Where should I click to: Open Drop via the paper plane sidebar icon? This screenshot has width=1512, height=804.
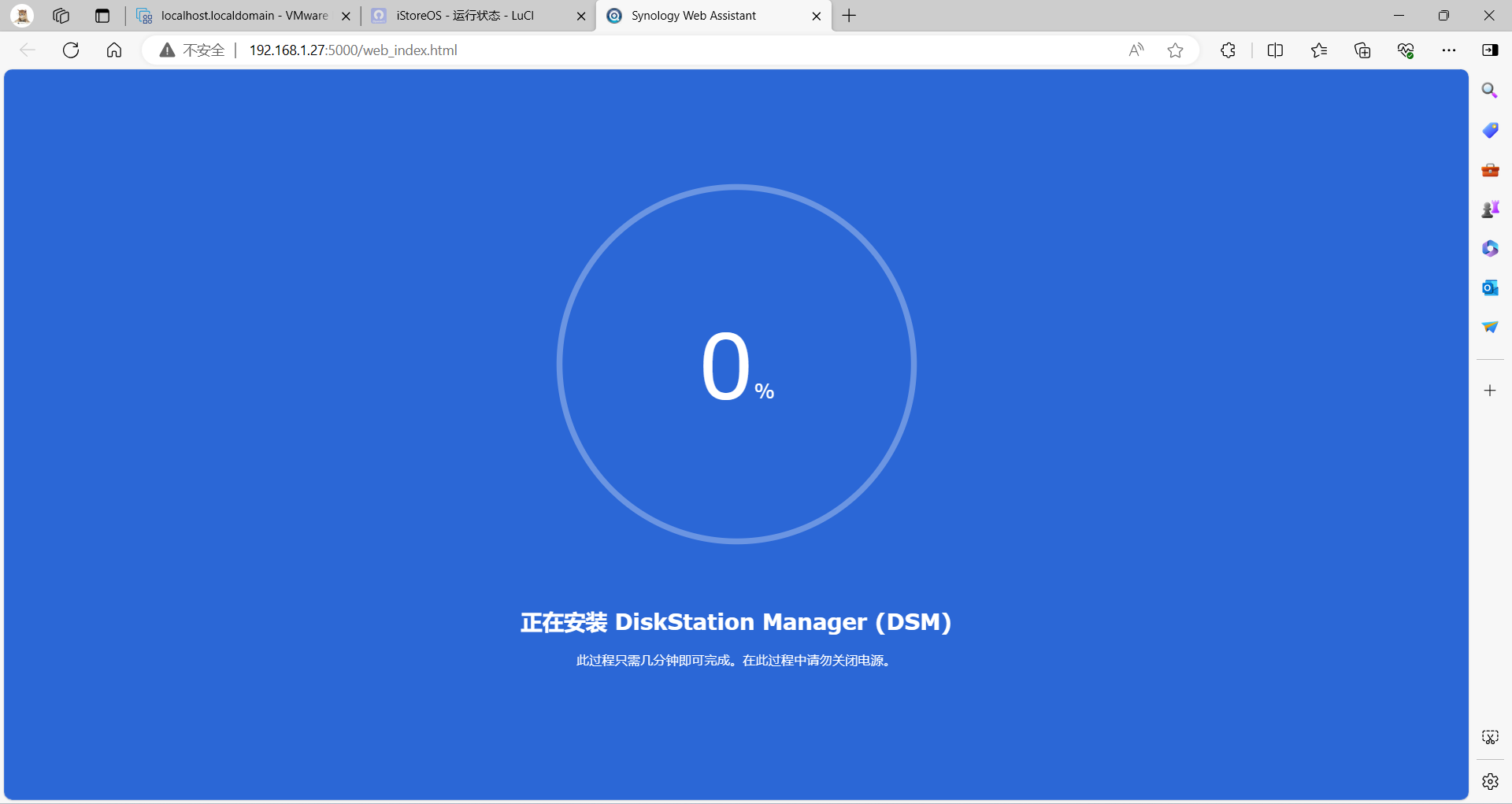[1490, 326]
